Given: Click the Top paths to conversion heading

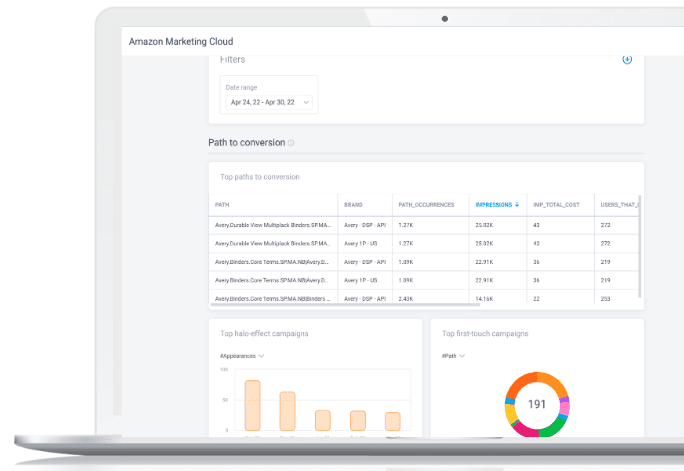Looking at the screenshot, I should point(260,177).
